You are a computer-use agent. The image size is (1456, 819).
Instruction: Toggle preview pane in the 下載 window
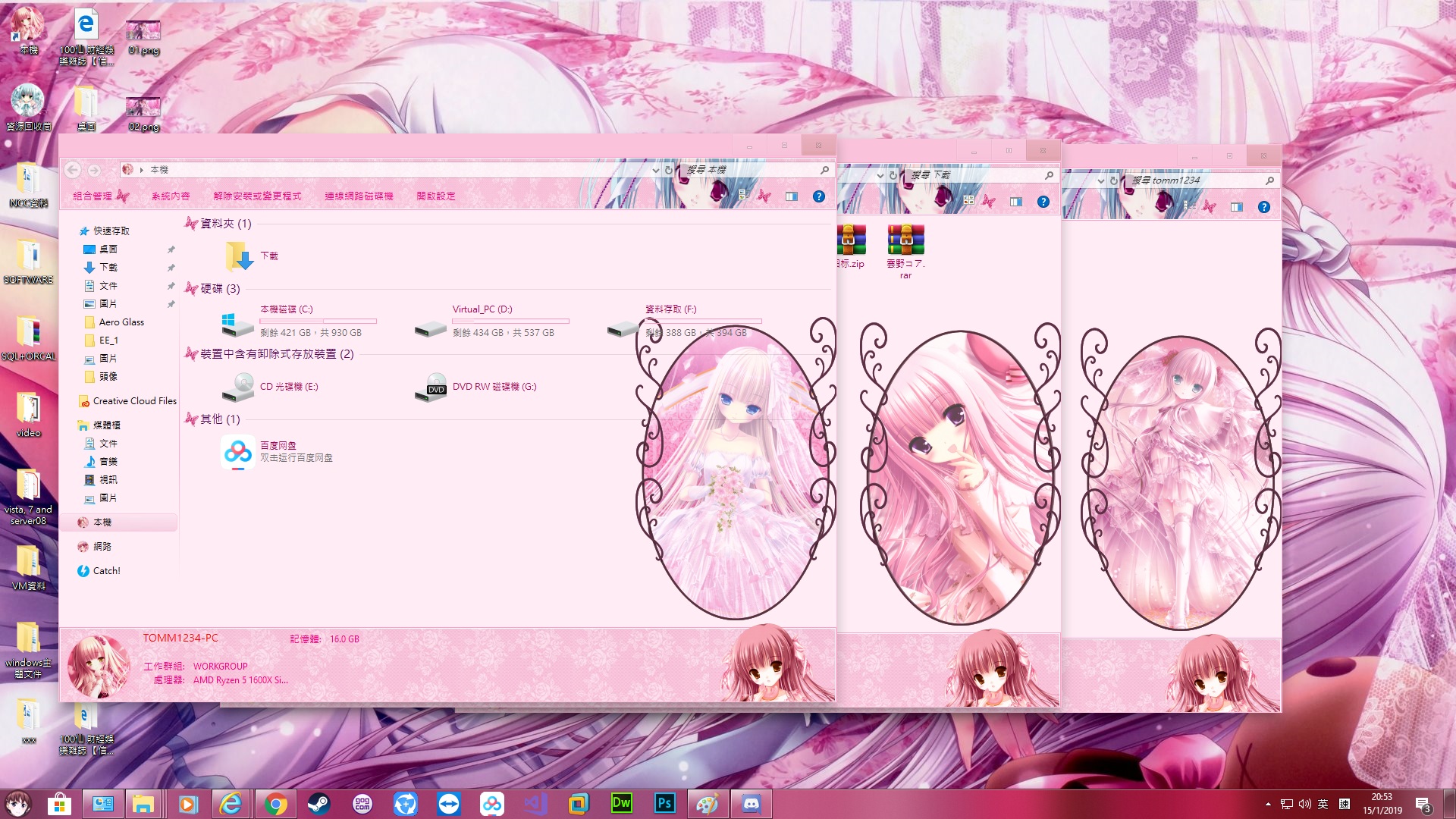click(1015, 202)
